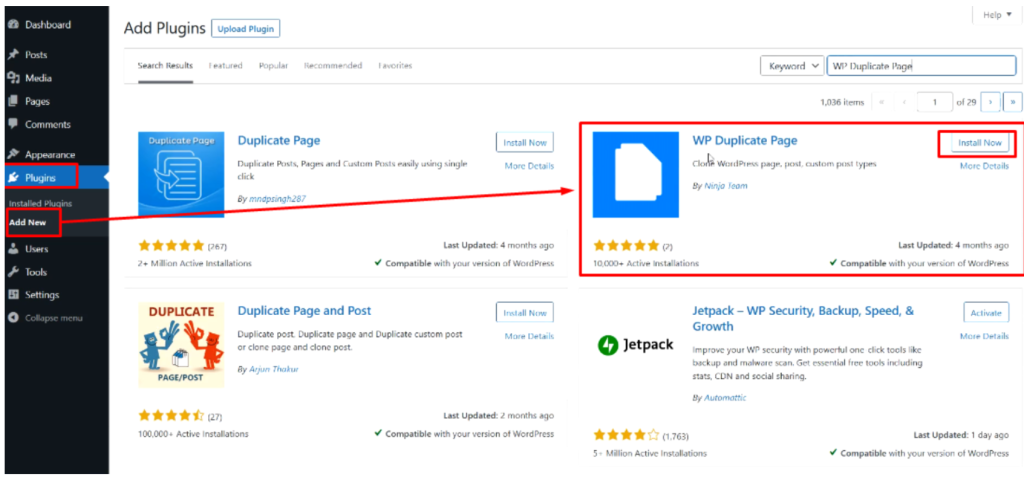View More Details for Jetpack

click(x=984, y=336)
